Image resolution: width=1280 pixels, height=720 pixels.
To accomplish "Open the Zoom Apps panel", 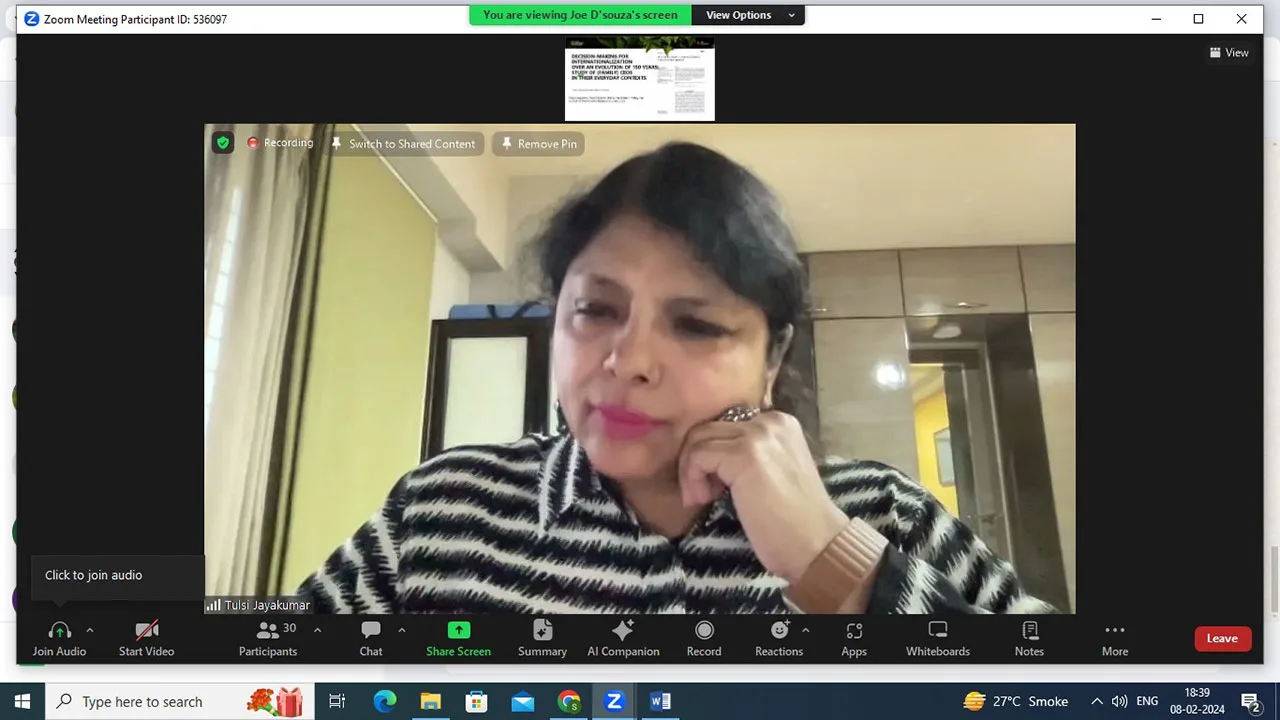I will 854,638.
